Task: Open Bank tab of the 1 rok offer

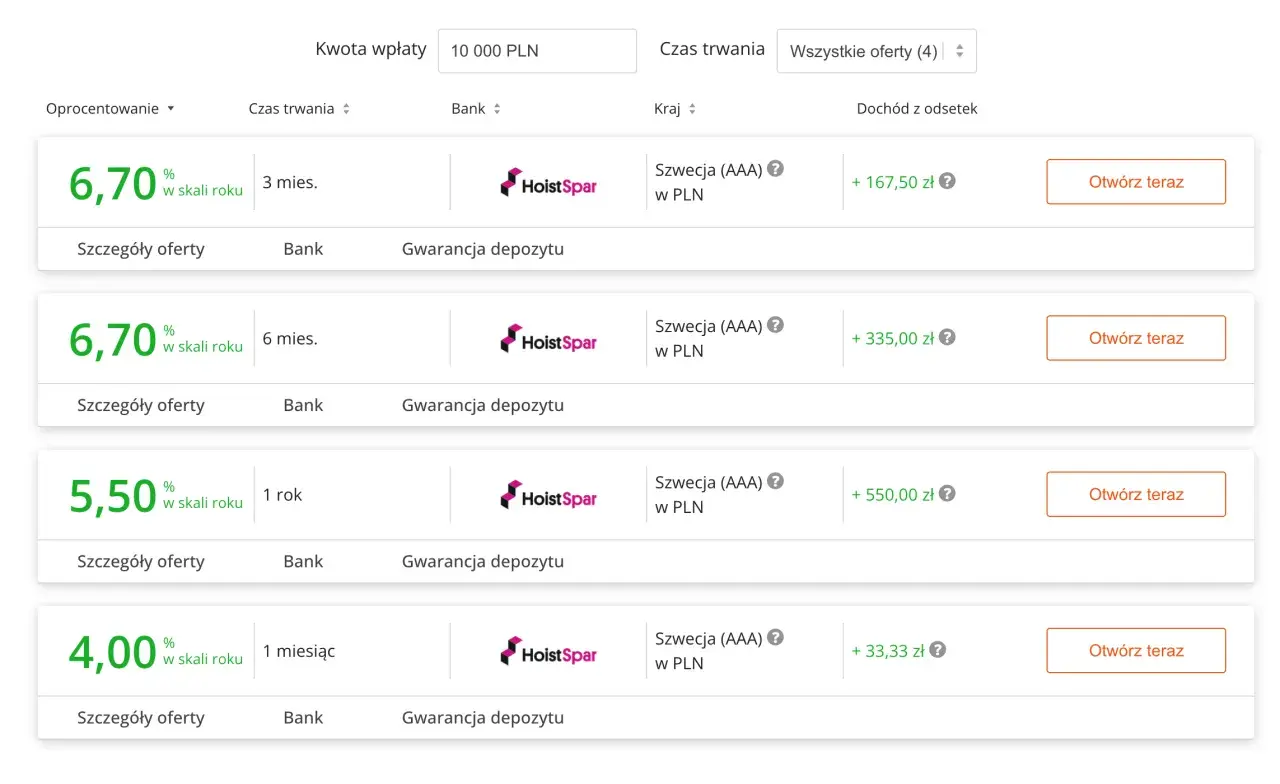Action: point(303,561)
